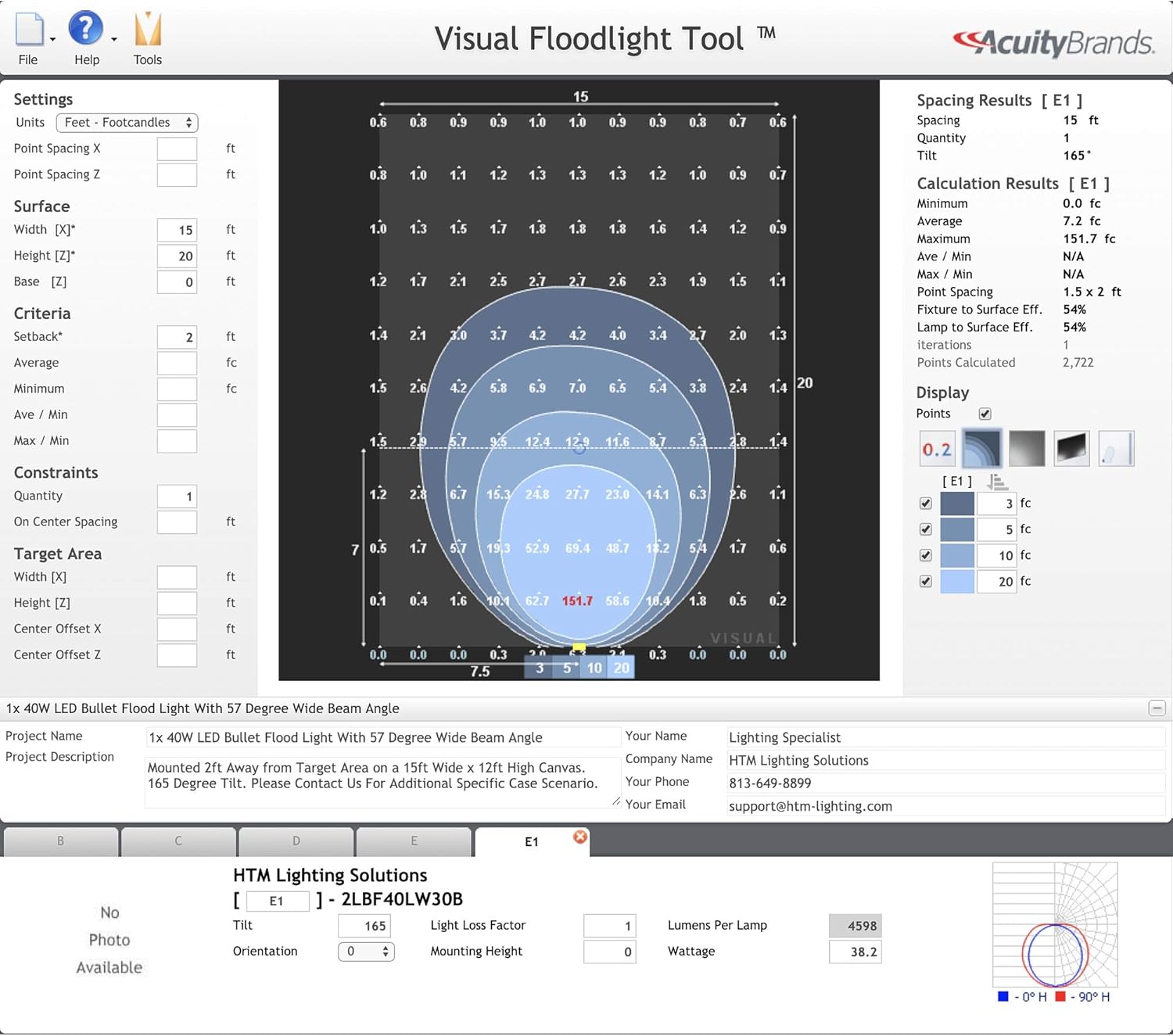Screen dimensions: 1173x1036
Task: Click the Target Area Height [Z] field
Action: click(x=177, y=603)
